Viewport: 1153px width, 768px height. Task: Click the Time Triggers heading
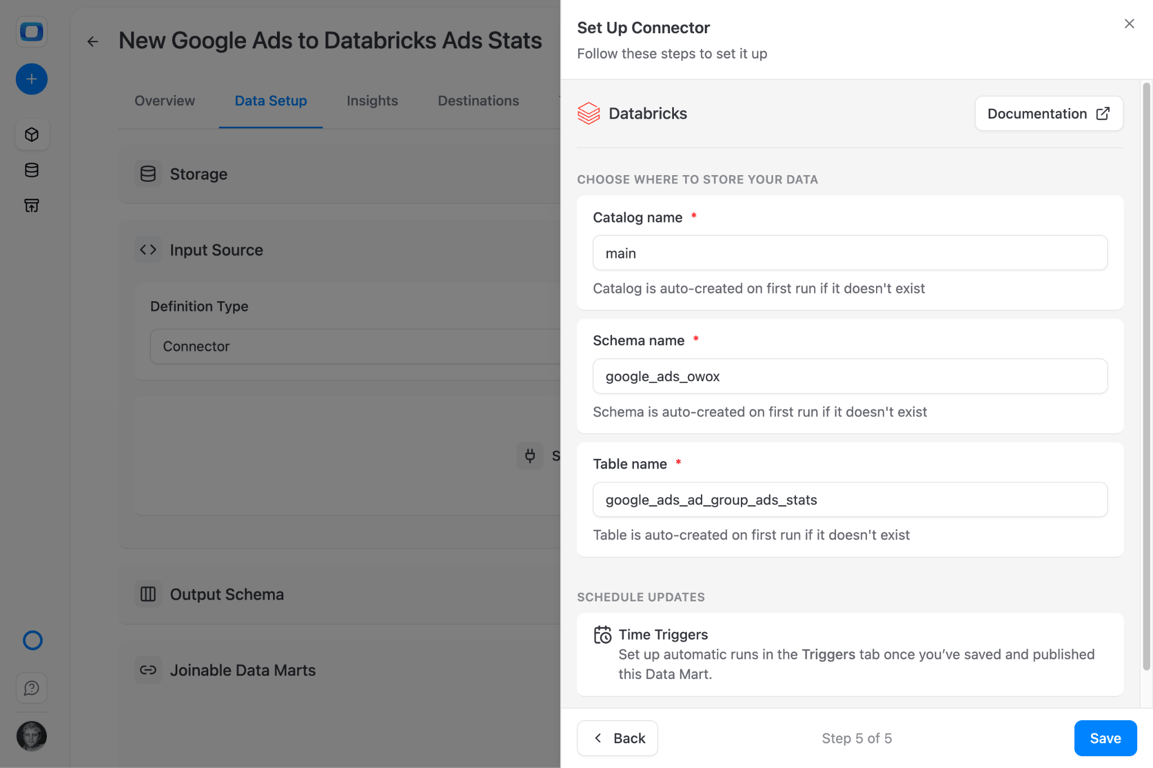pyautogui.click(x=663, y=634)
